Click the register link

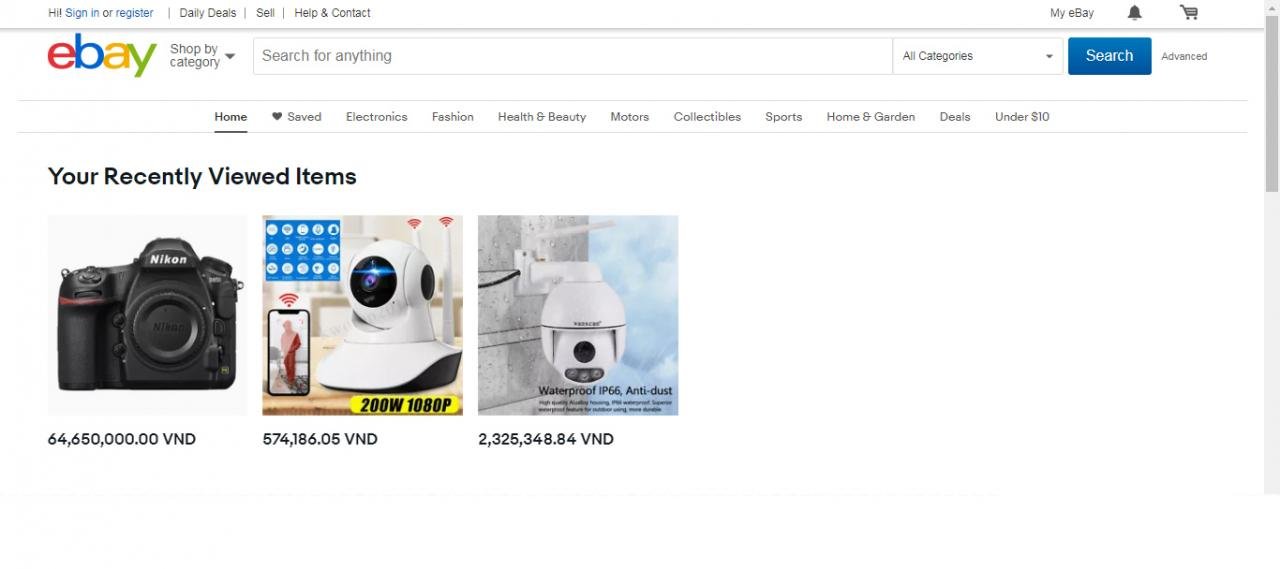tap(135, 13)
